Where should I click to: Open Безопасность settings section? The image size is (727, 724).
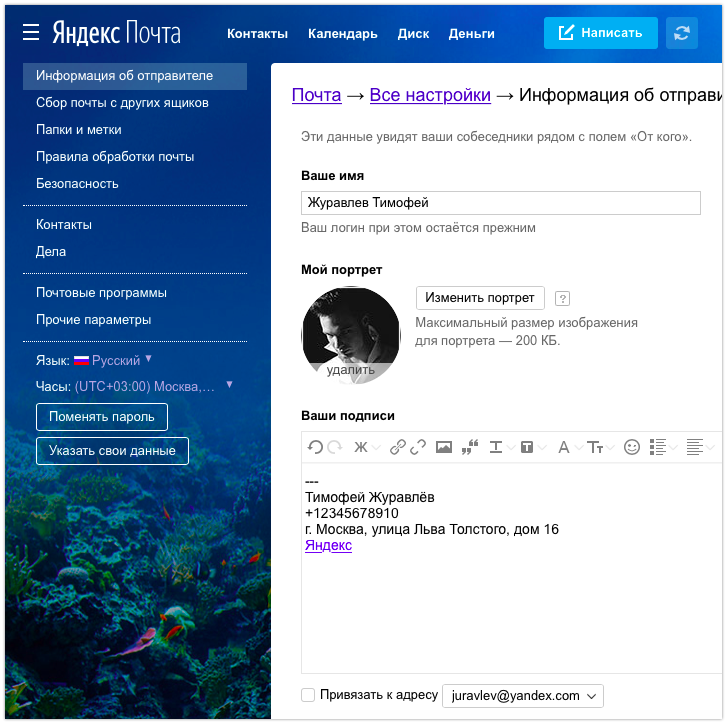click(x=77, y=184)
